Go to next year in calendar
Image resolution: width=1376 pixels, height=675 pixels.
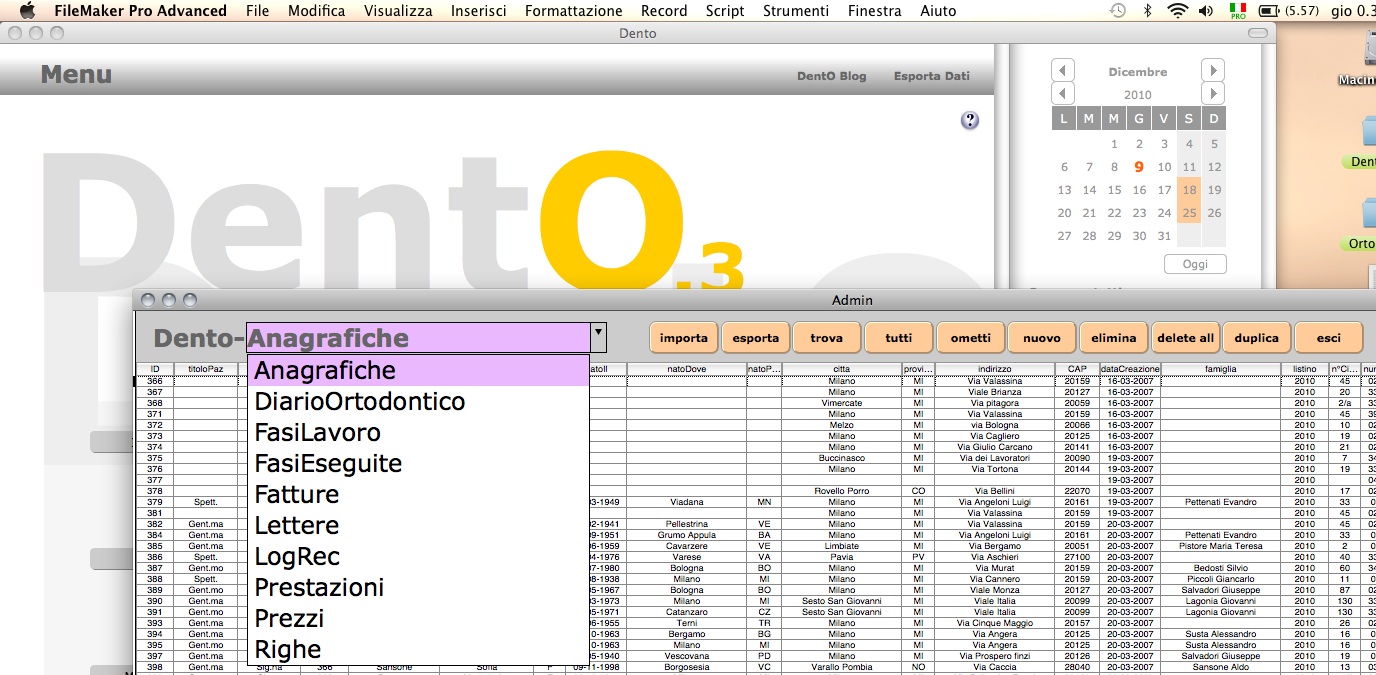pyautogui.click(x=1213, y=94)
